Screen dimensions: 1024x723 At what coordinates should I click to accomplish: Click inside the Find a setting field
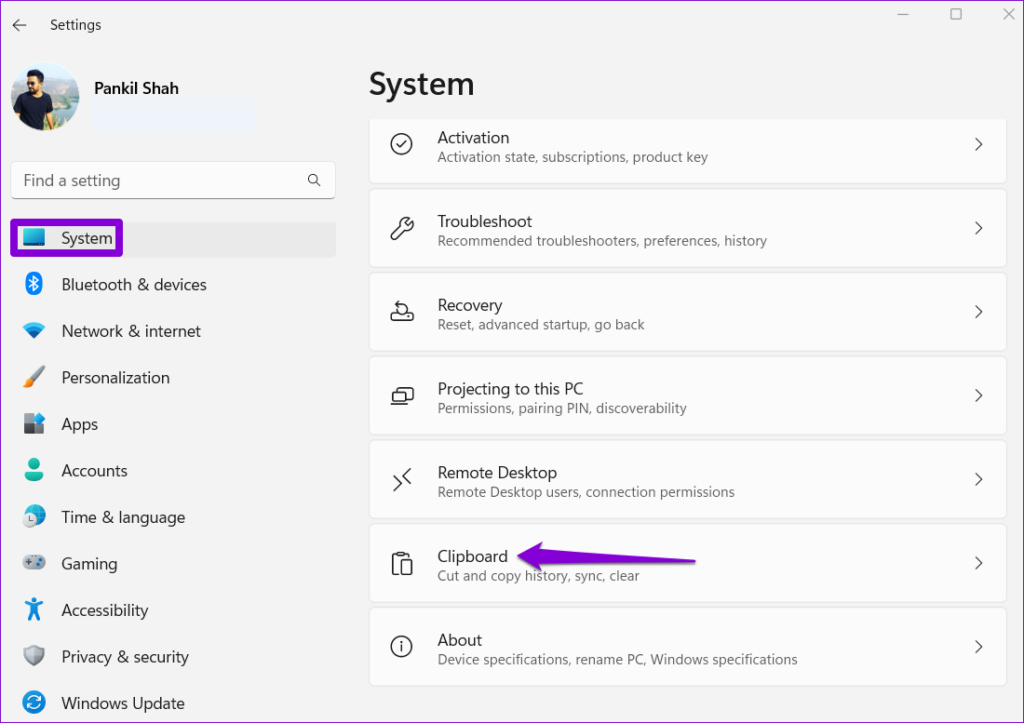(160, 180)
